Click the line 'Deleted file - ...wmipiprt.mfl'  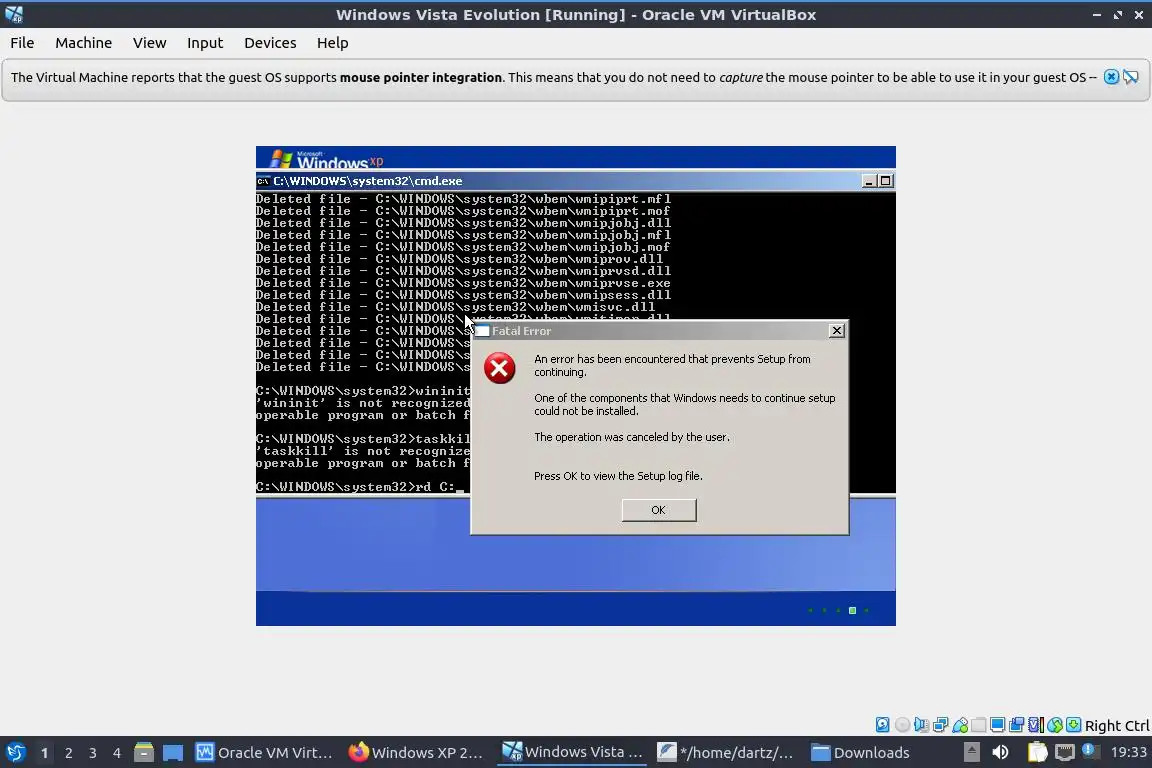tap(464, 199)
